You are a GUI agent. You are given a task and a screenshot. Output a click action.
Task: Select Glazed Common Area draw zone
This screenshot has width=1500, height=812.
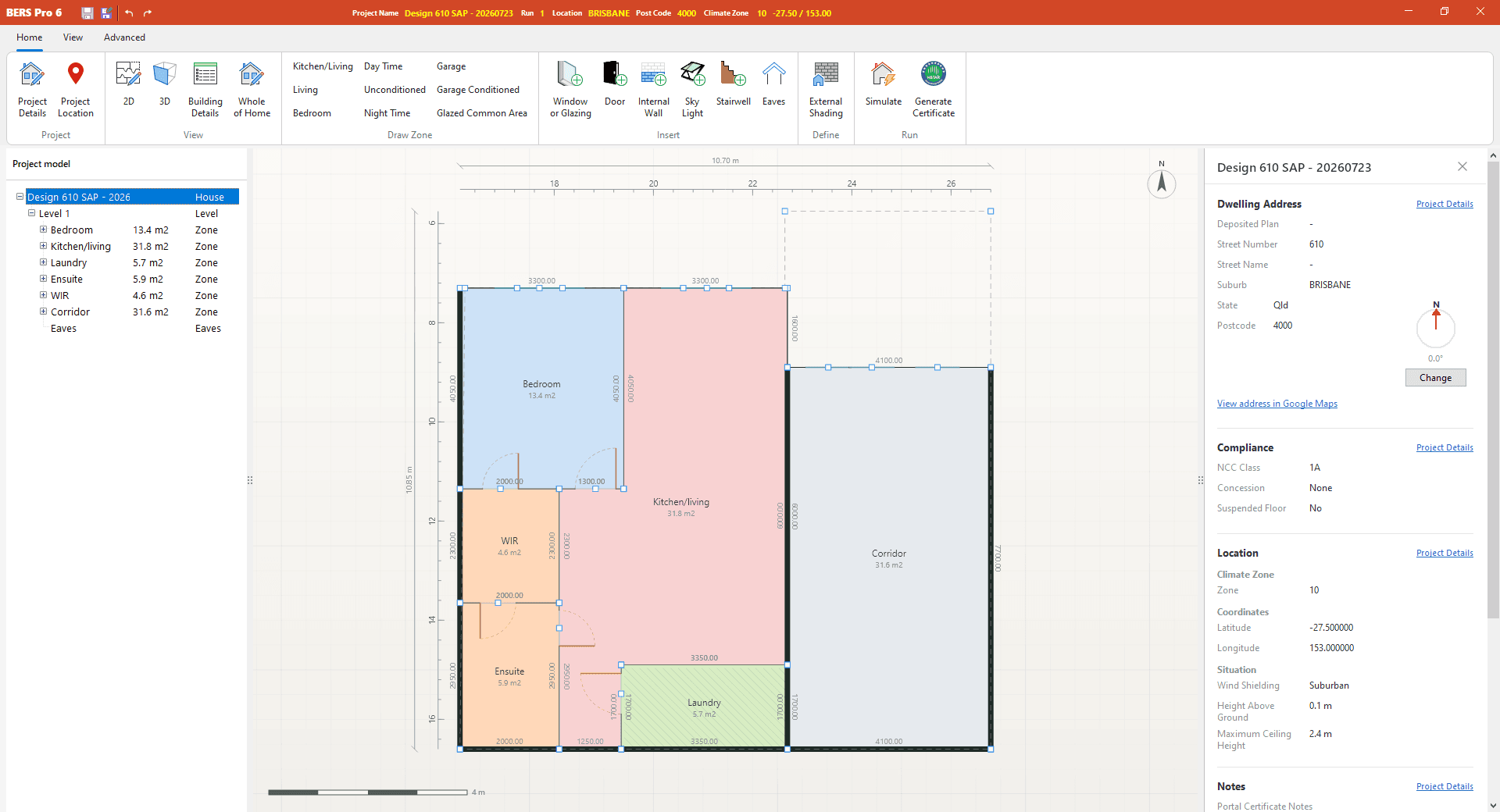(482, 113)
